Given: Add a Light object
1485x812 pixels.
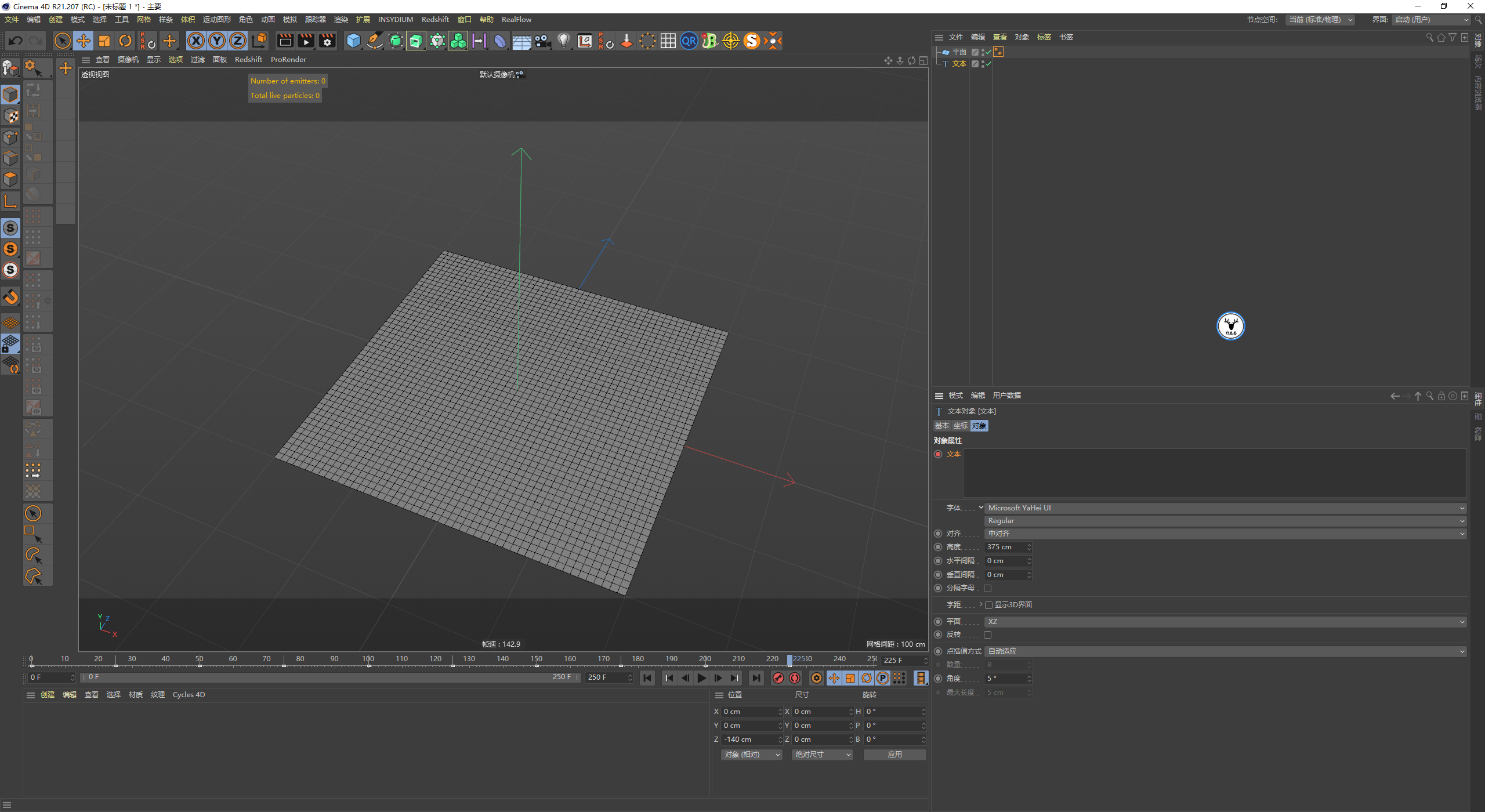Looking at the screenshot, I should tap(563, 41).
